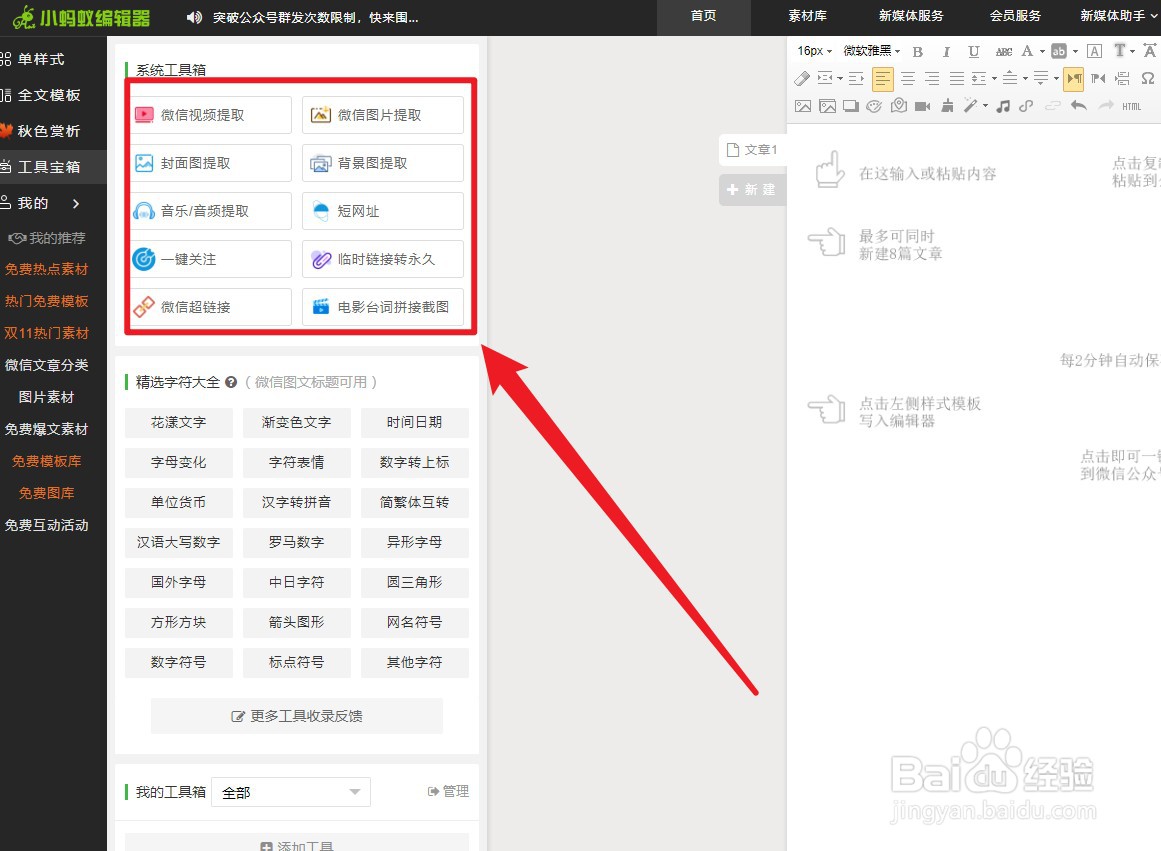Go to the 首页 tab
The height and width of the screenshot is (851, 1161).
coord(703,16)
